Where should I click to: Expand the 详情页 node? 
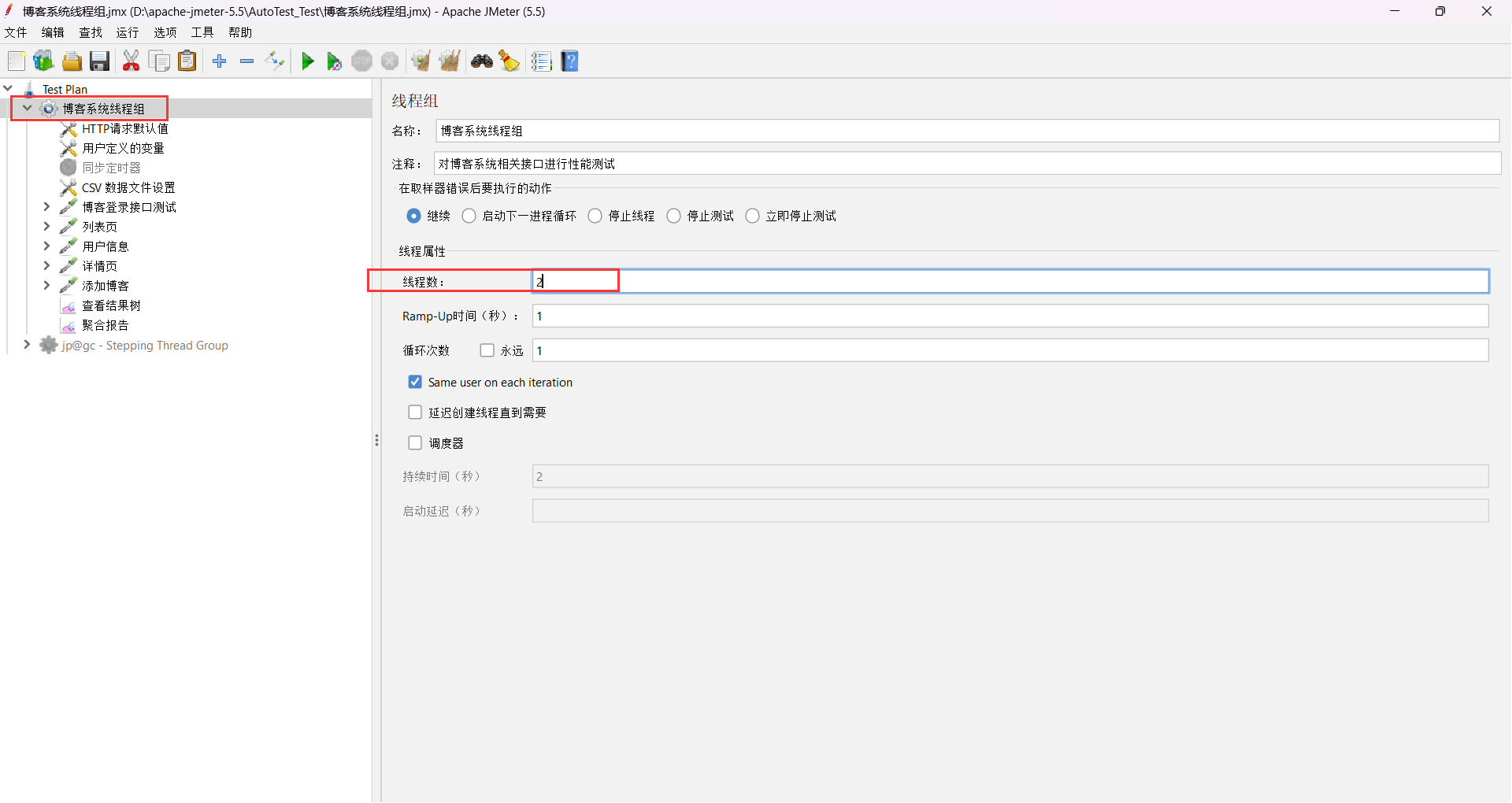pos(46,265)
